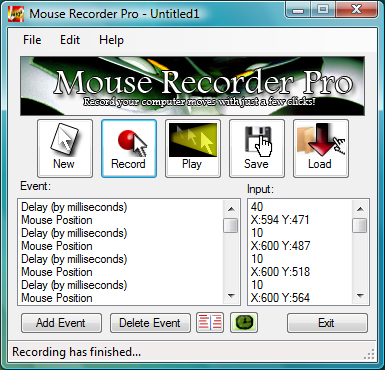Open the File menu
The height and width of the screenshot is (370, 385).
32,40
